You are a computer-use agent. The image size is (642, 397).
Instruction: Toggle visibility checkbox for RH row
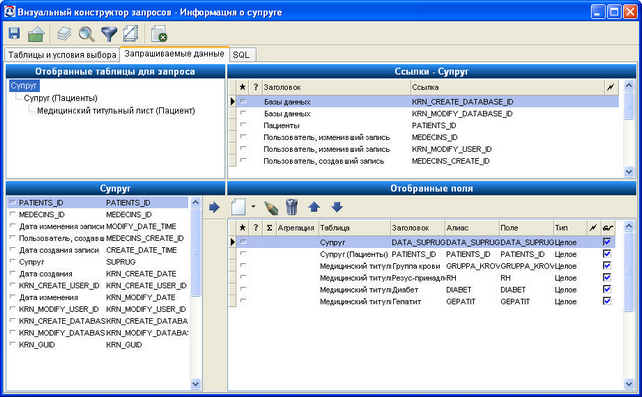pos(607,277)
